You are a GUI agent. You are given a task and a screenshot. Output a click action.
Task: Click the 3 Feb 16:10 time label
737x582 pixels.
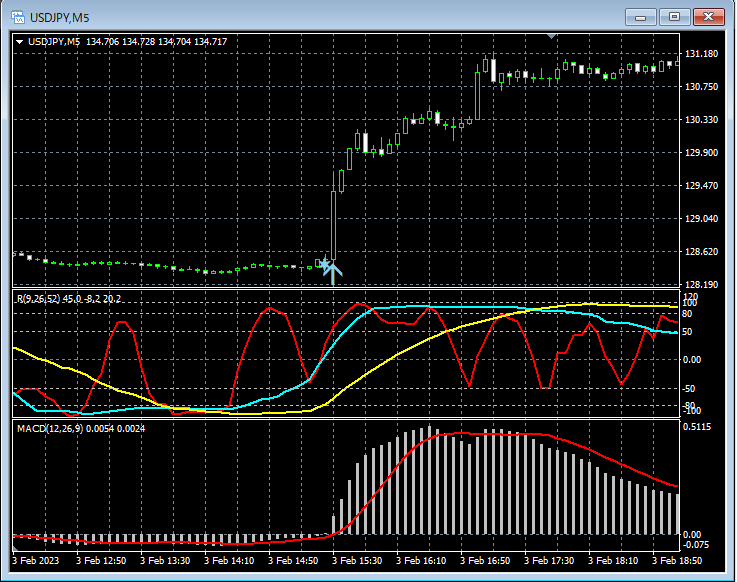421,561
